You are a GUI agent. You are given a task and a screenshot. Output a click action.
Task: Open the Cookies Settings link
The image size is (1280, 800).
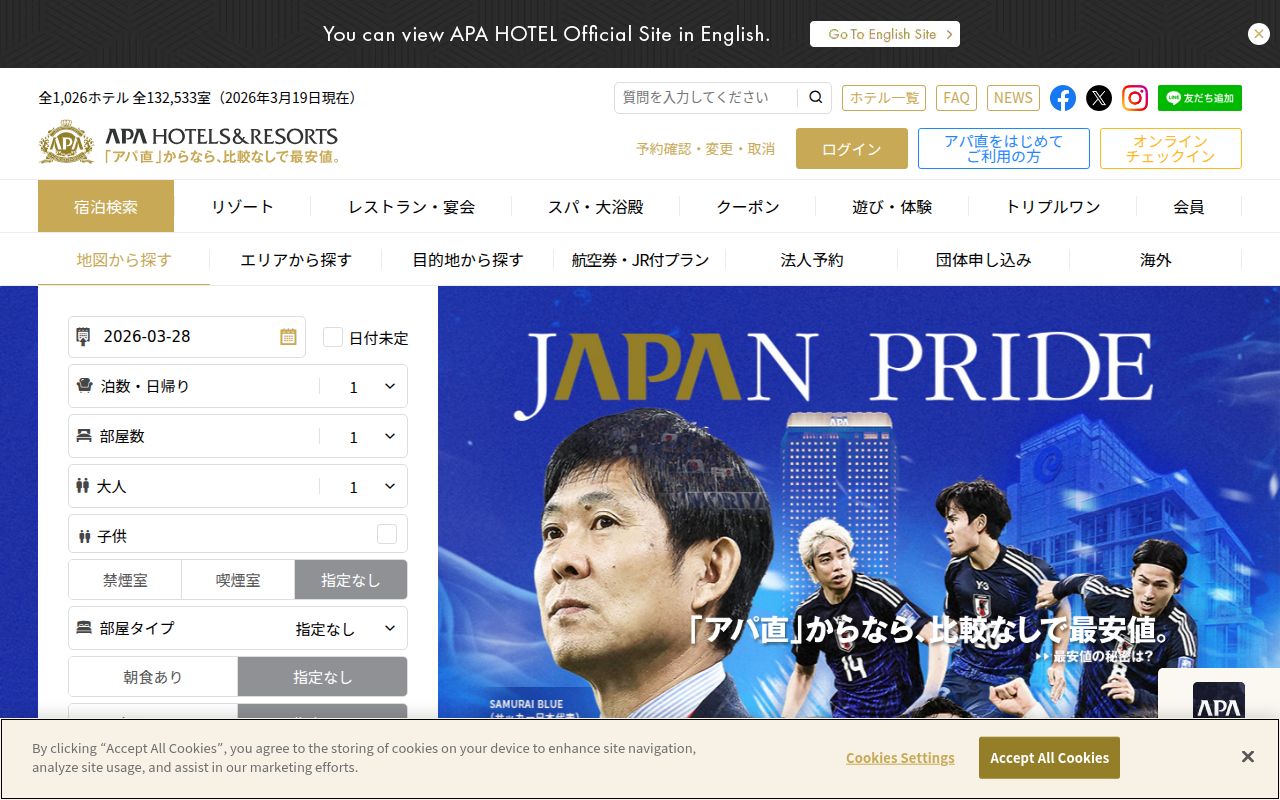pos(900,758)
